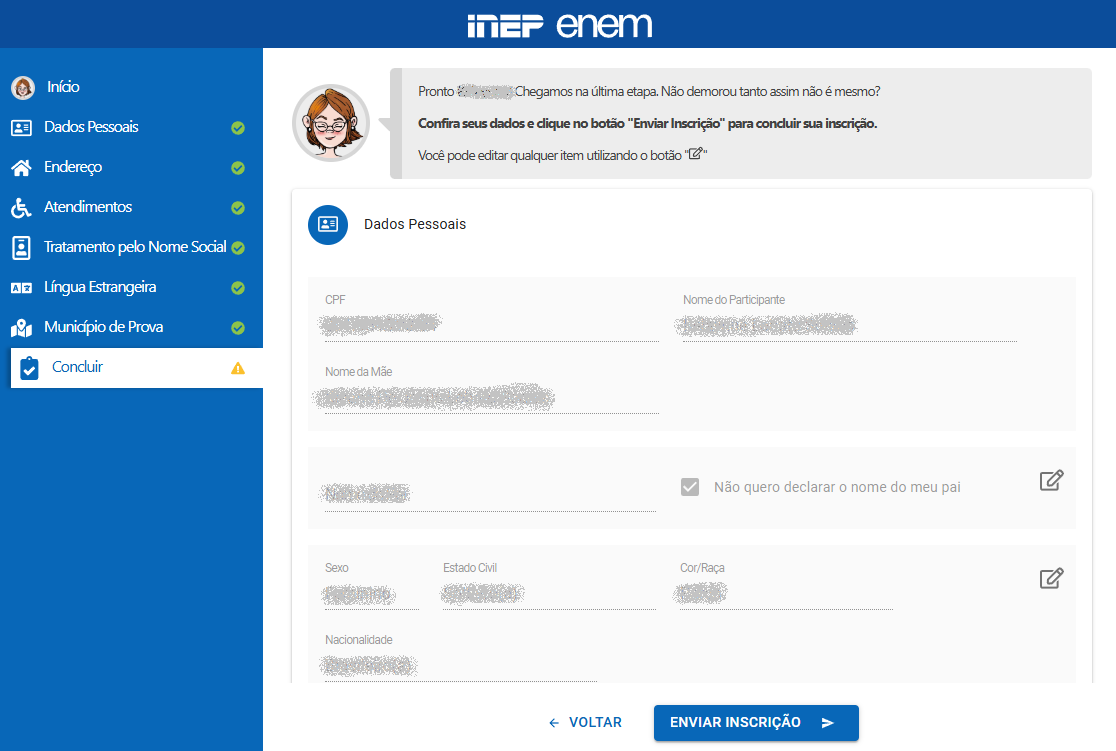The height and width of the screenshot is (751, 1116).
Task: Click the VOLTAR link
Action: pos(586,722)
